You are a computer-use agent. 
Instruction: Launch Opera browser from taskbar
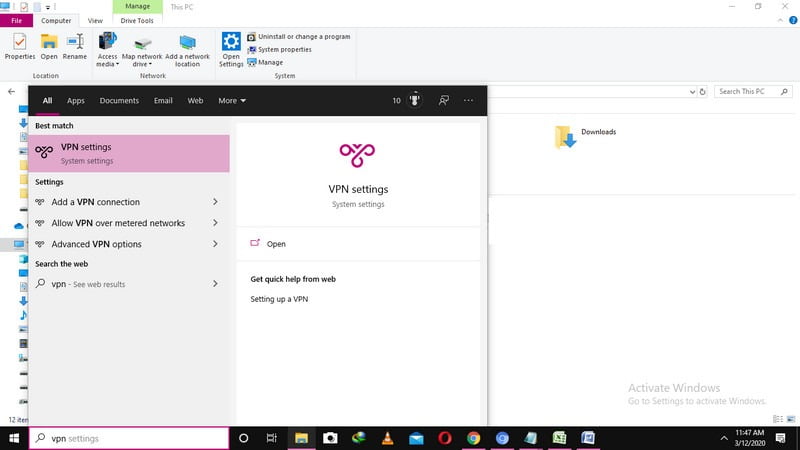click(x=445, y=438)
